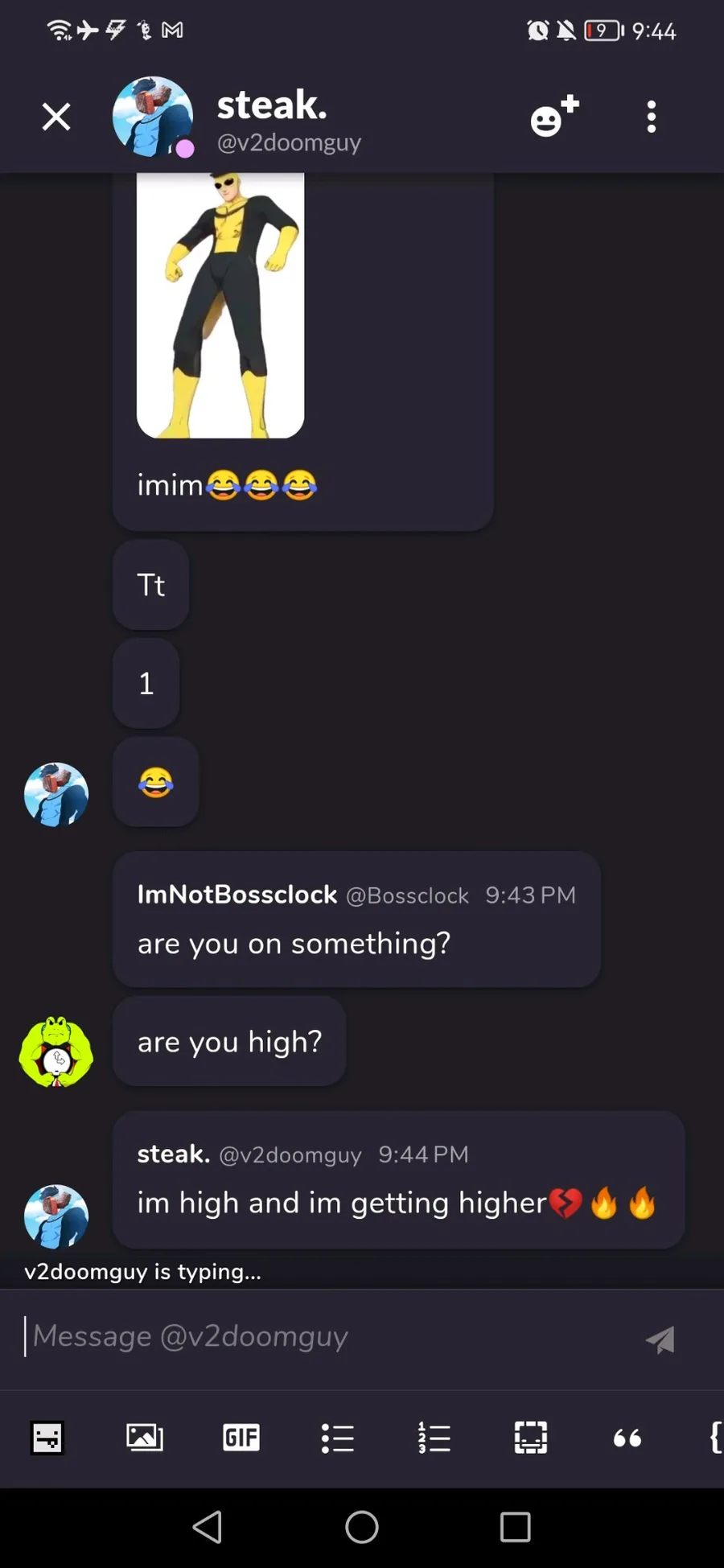Tap the add reaction smiley icon

point(554,117)
